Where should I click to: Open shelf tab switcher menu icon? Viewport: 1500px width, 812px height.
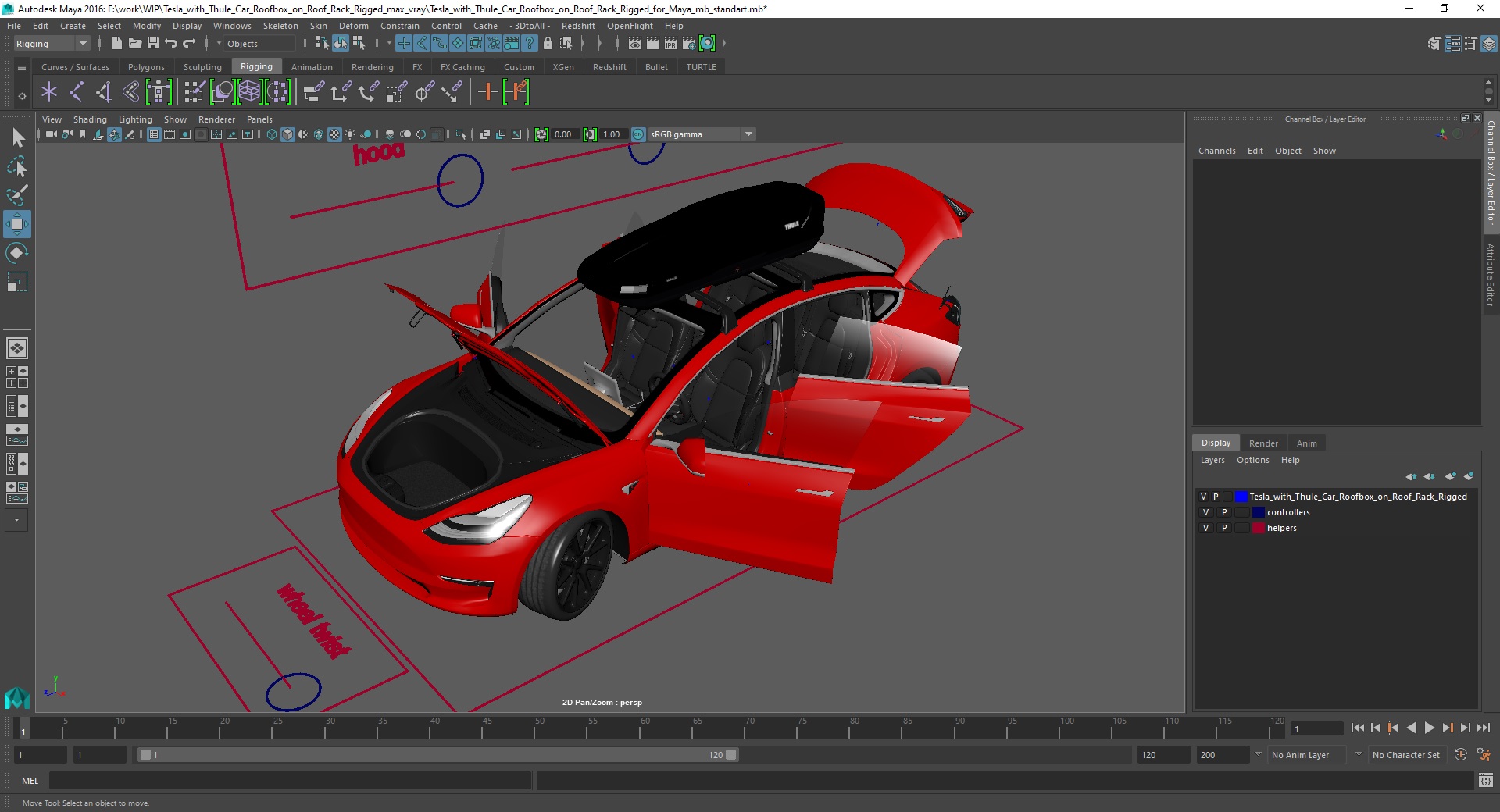point(22,69)
